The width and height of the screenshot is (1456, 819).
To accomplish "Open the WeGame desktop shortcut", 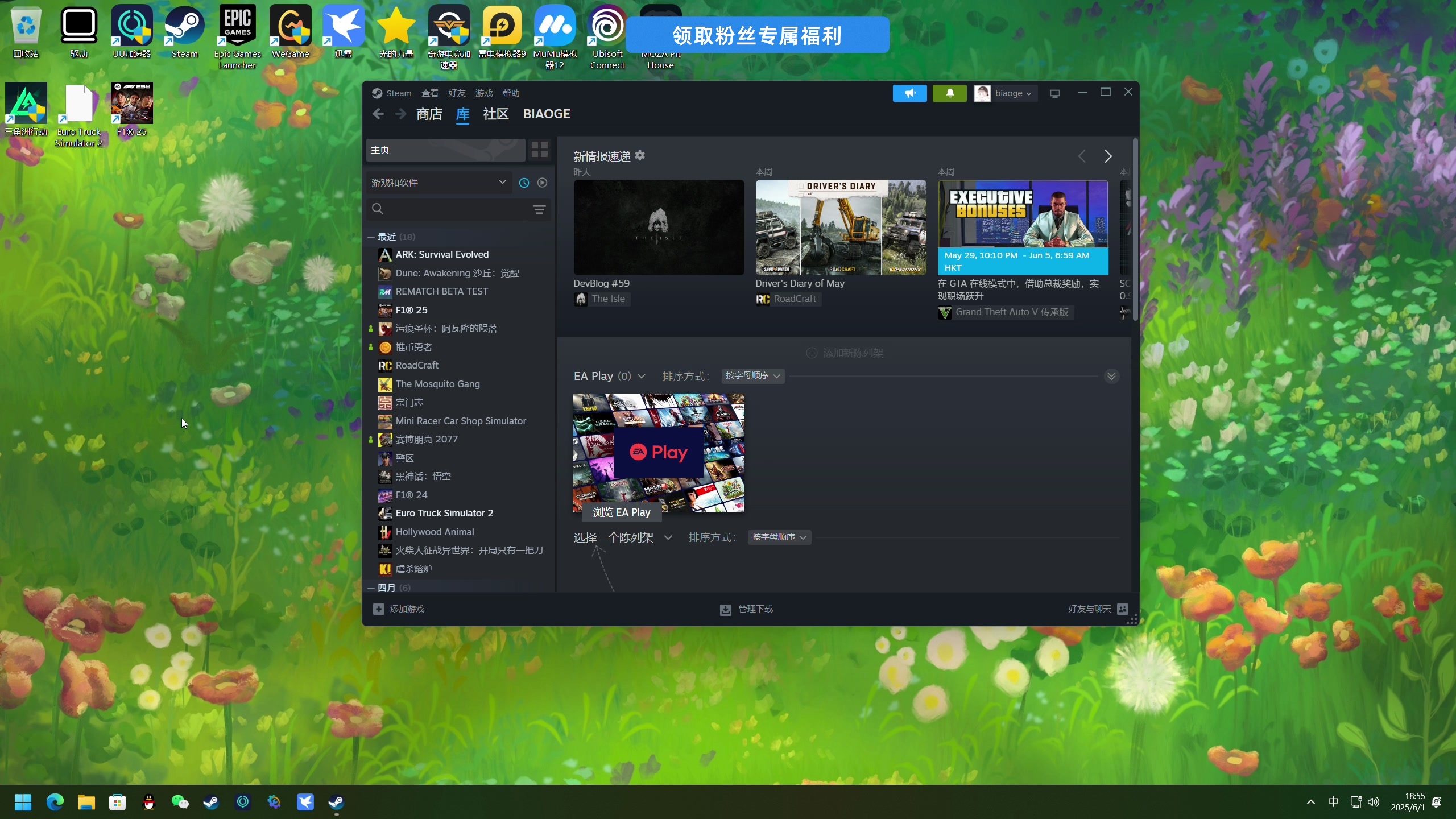I will 290,33.
